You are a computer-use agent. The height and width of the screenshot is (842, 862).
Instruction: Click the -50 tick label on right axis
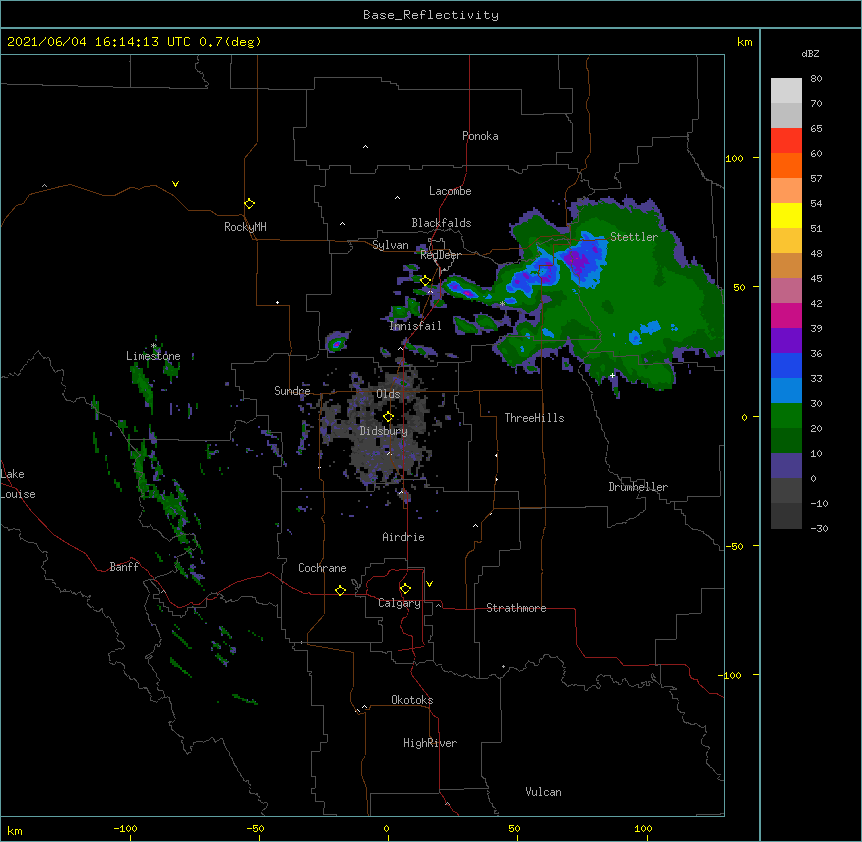[x=734, y=546]
